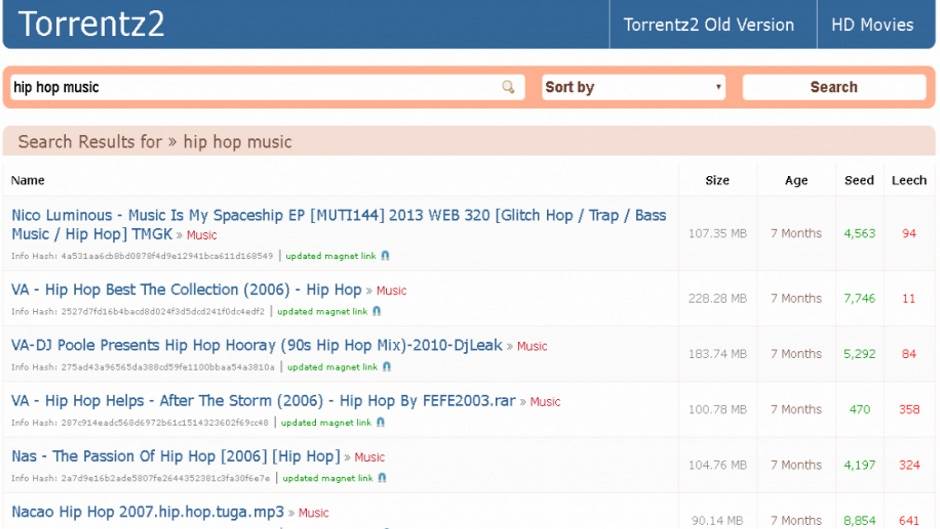This screenshot has width=940, height=529.
Task: Open VA Hip Hop Best The Collection link
Action: [x=186, y=290]
